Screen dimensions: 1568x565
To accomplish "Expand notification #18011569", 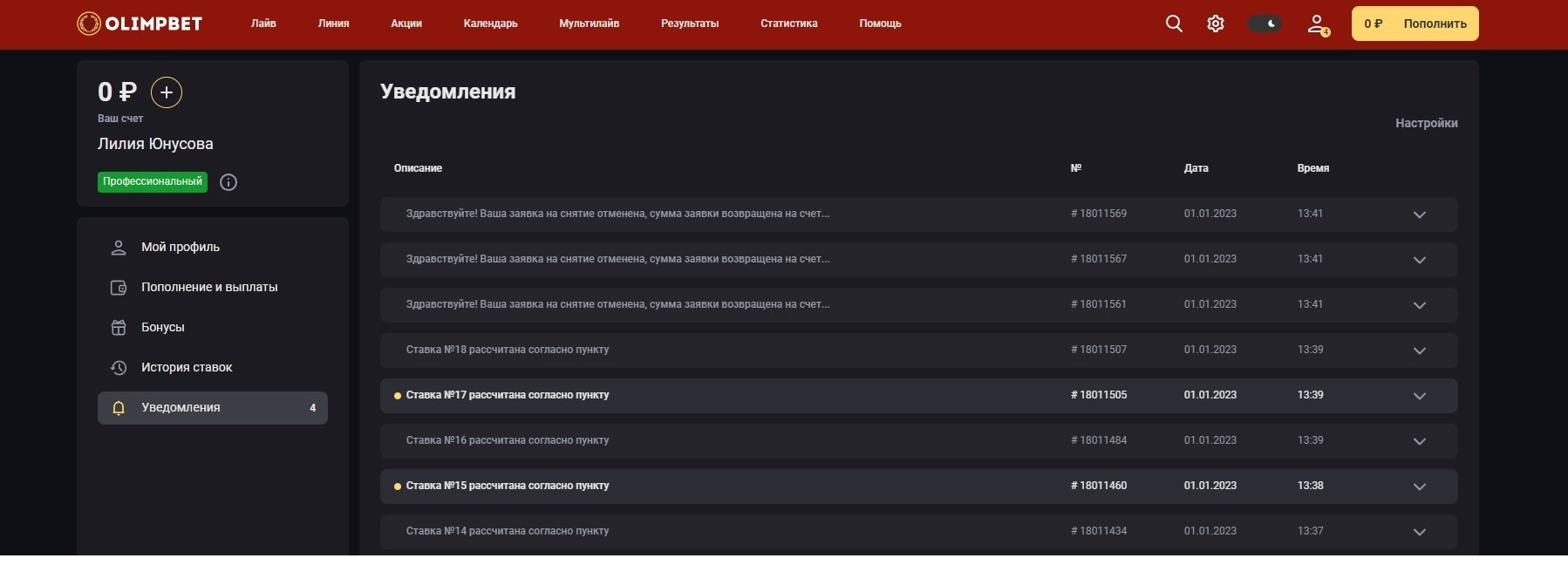I will tap(1419, 214).
